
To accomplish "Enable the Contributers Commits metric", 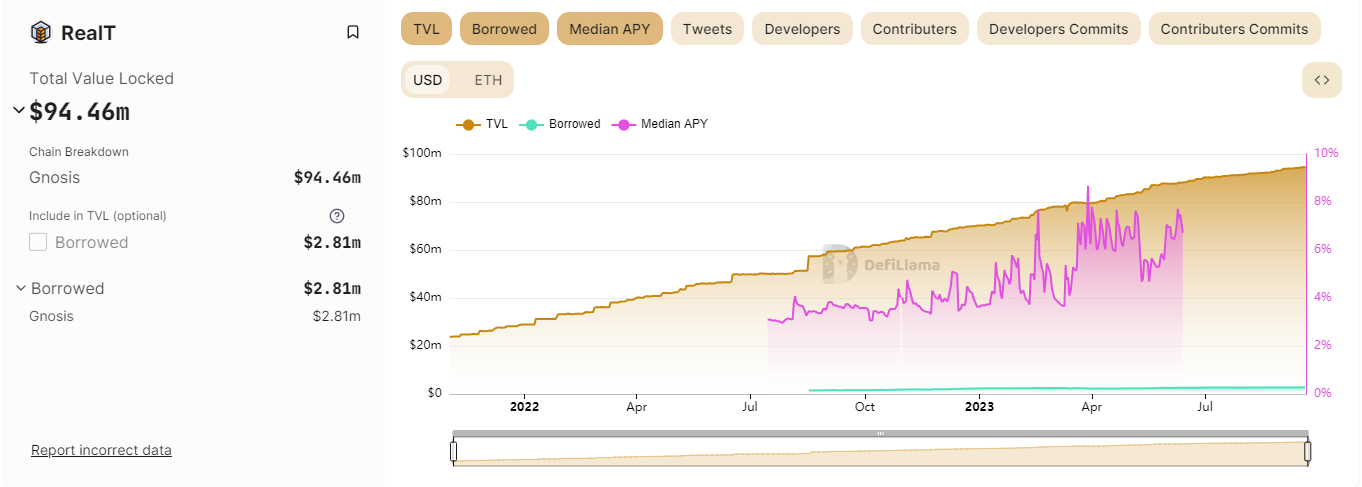I will point(1234,29).
